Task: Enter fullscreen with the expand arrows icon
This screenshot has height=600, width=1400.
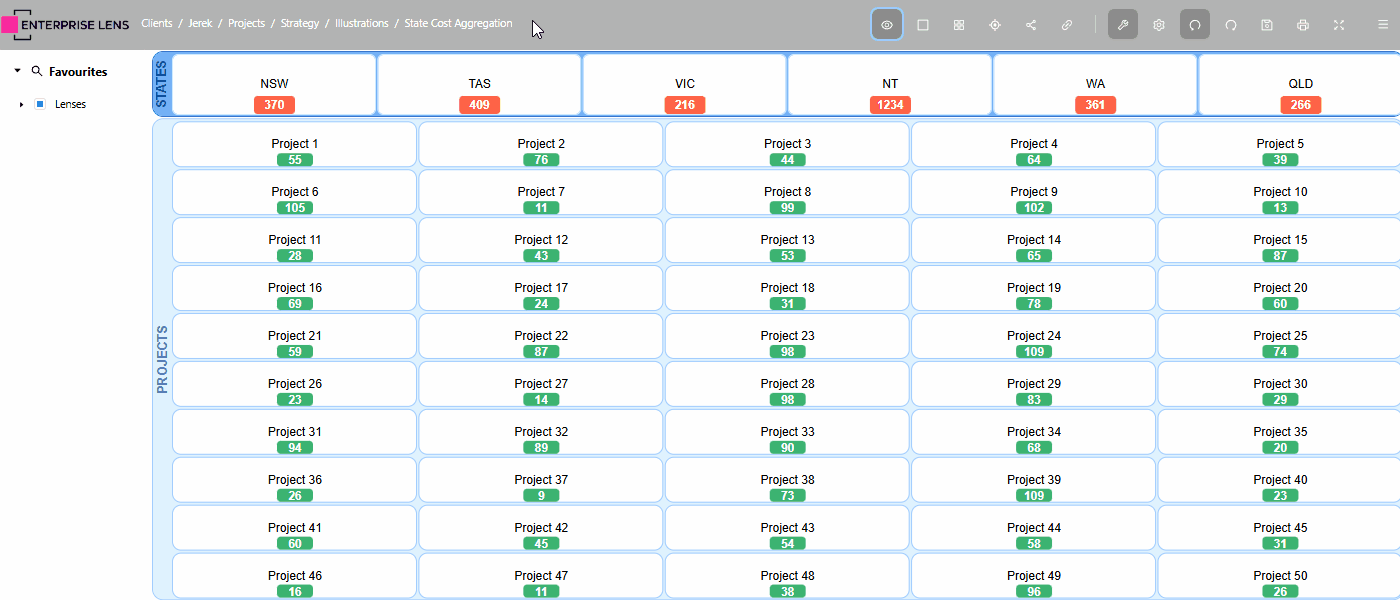Action: pyautogui.click(x=1339, y=25)
